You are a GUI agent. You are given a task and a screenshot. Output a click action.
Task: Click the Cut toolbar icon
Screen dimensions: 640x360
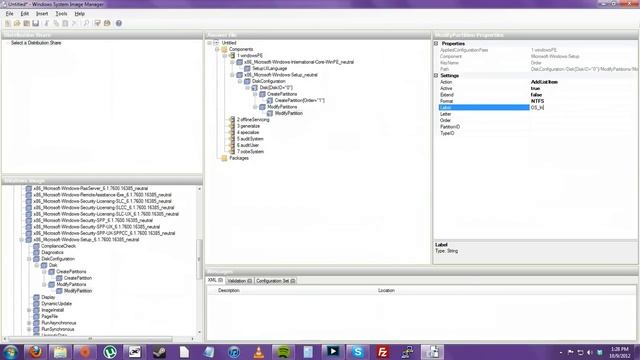[x=47, y=23]
